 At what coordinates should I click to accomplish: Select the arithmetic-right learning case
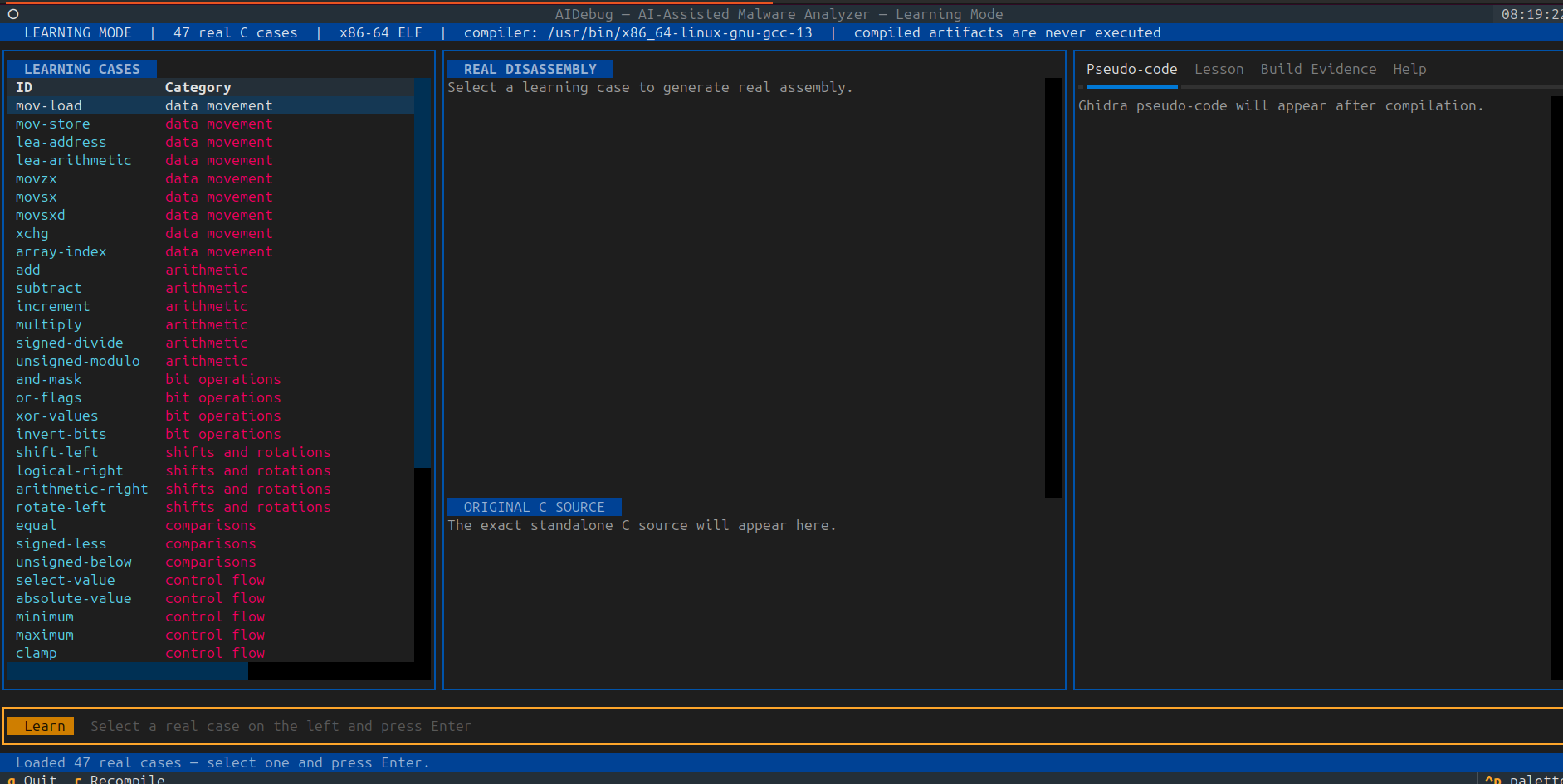tap(211, 489)
